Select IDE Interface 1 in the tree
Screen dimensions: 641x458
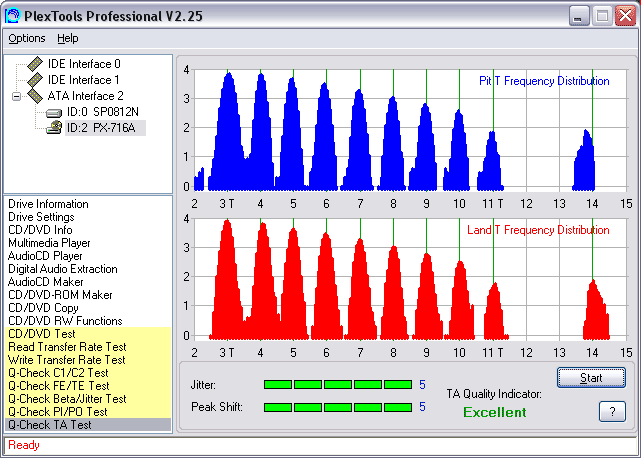83,80
